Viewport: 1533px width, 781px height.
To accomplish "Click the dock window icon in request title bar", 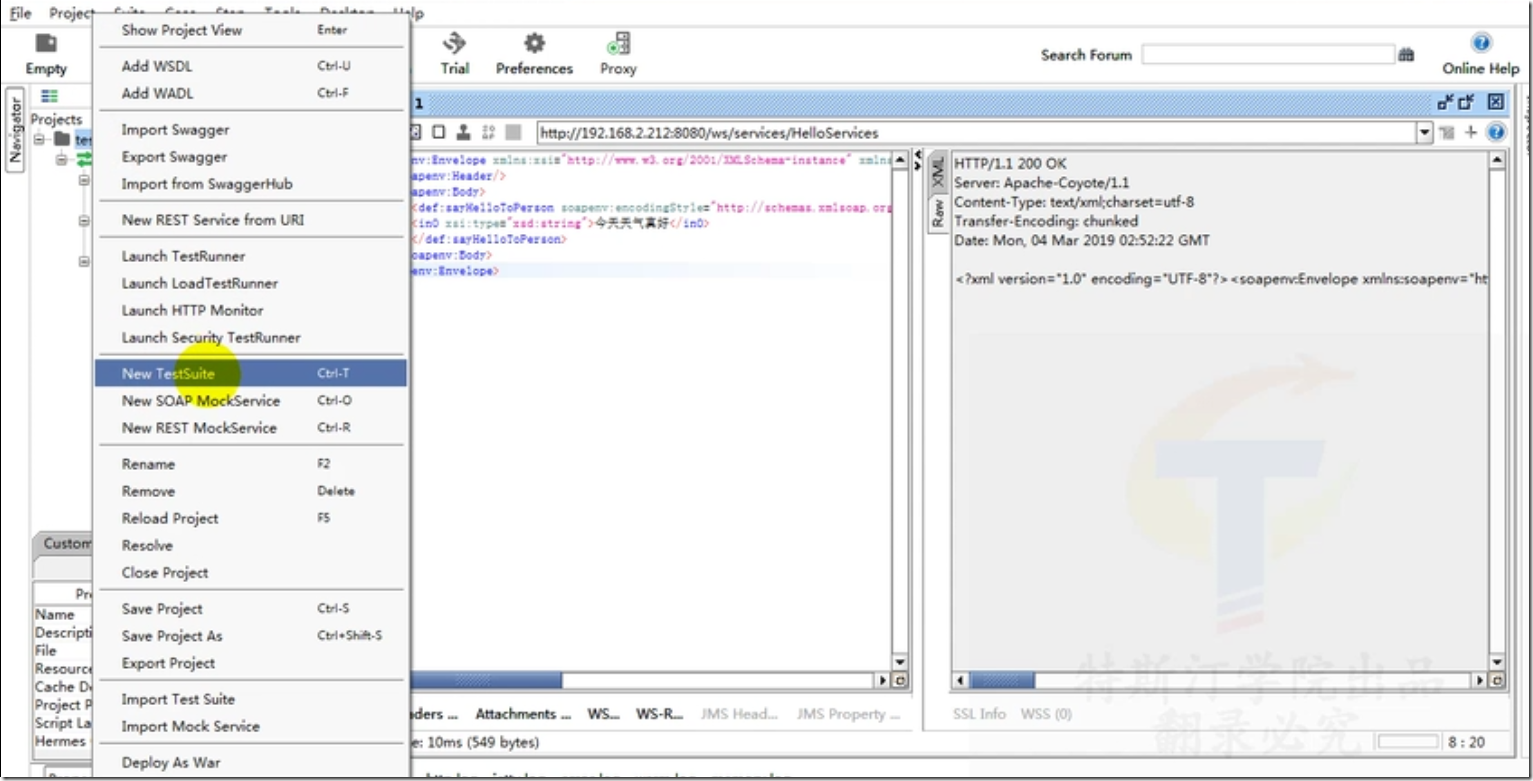I will tap(1446, 102).
